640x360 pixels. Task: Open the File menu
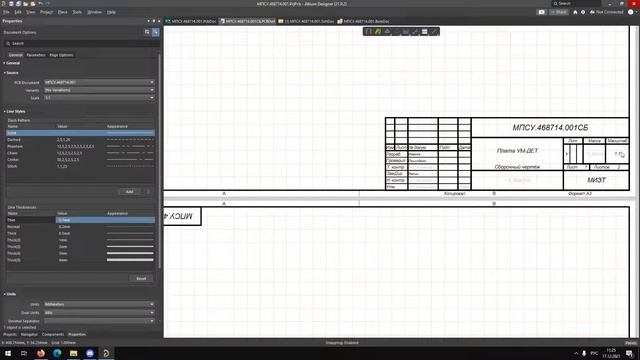6,12
